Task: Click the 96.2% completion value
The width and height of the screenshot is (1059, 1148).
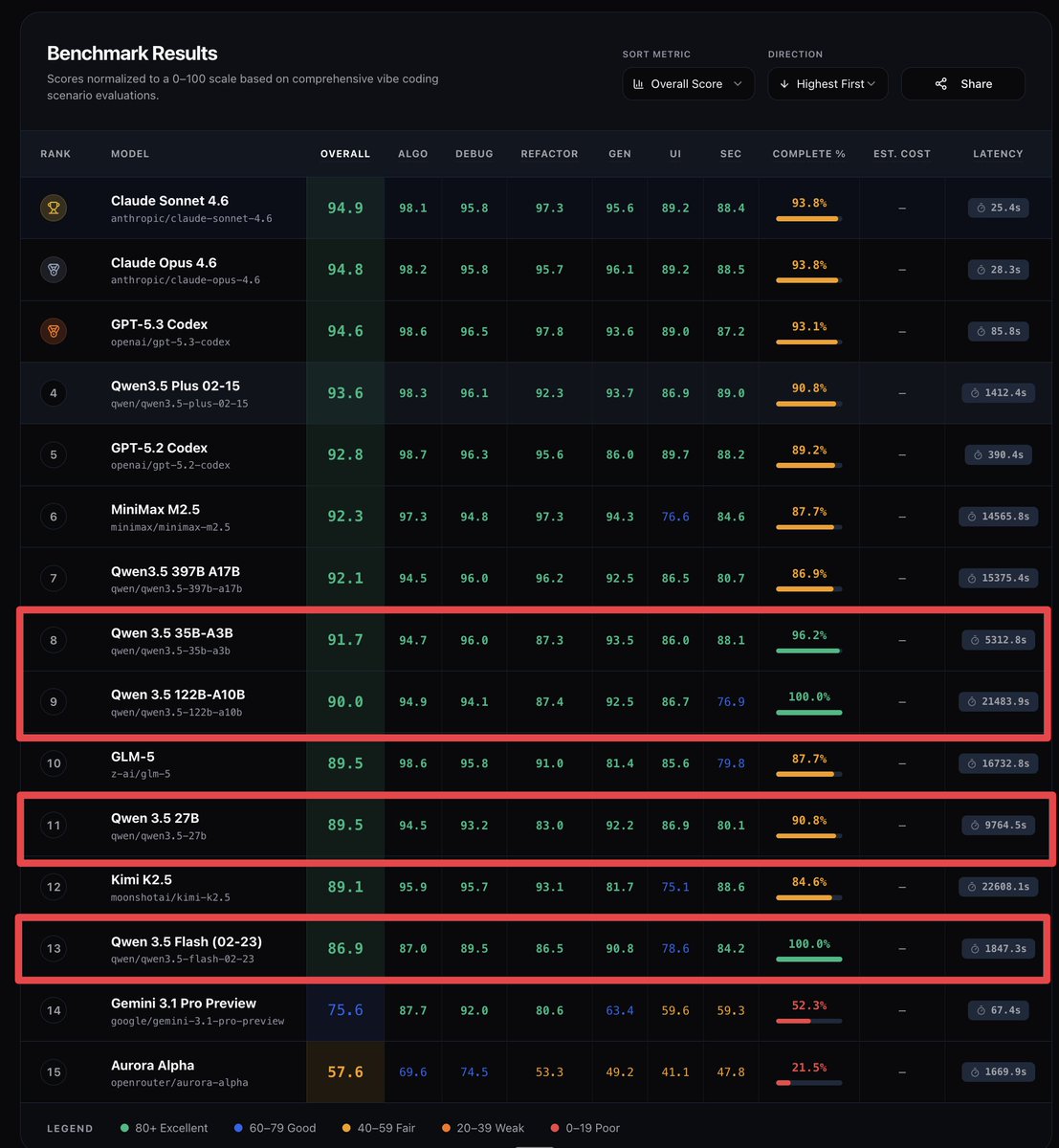Action: click(809, 635)
